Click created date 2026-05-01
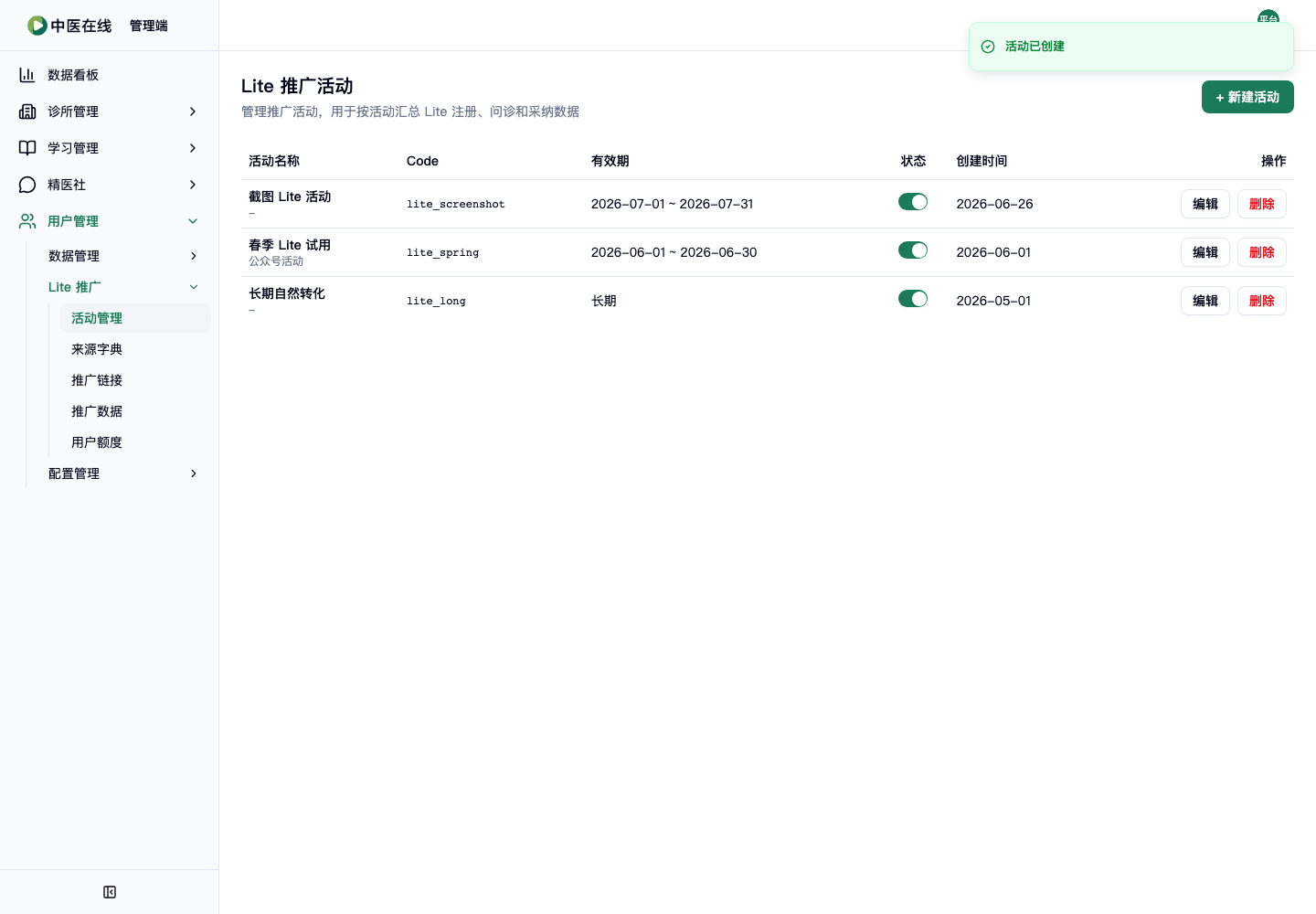Image resolution: width=1316 pixels, height=914 pixels. click(x=993, y=301)
